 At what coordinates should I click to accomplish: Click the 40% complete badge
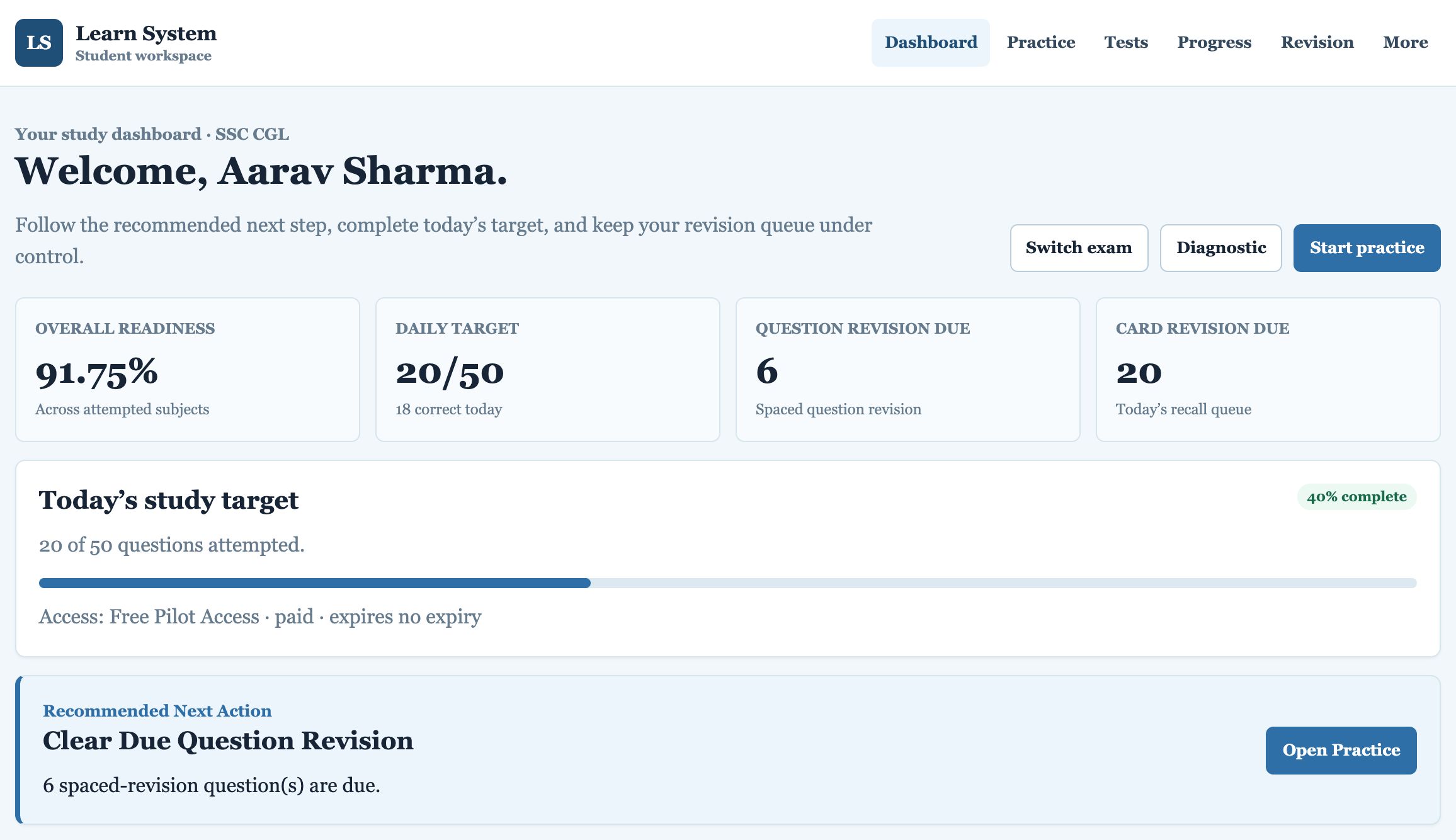(1356, 497)
